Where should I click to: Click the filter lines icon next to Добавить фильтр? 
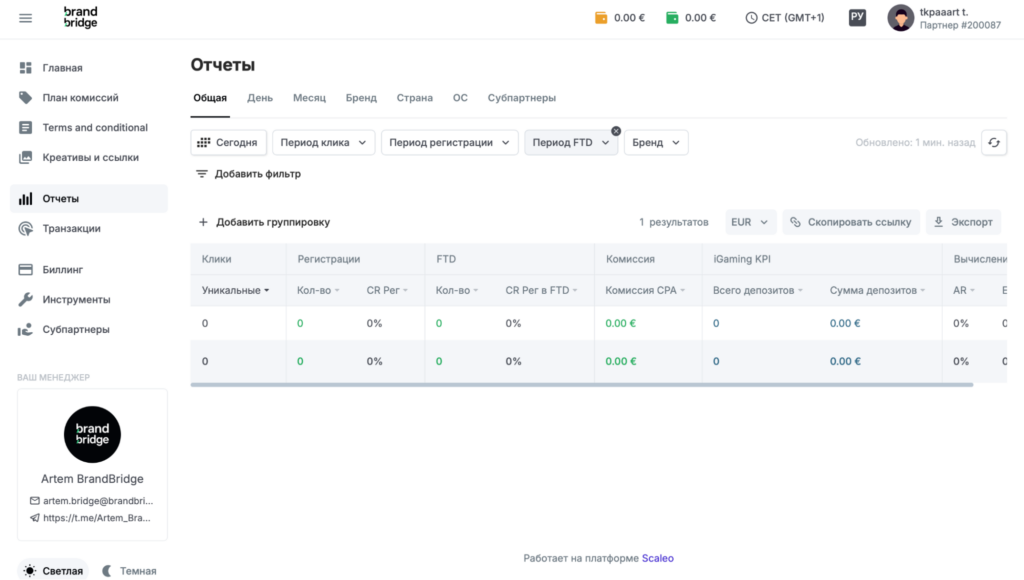202,174
